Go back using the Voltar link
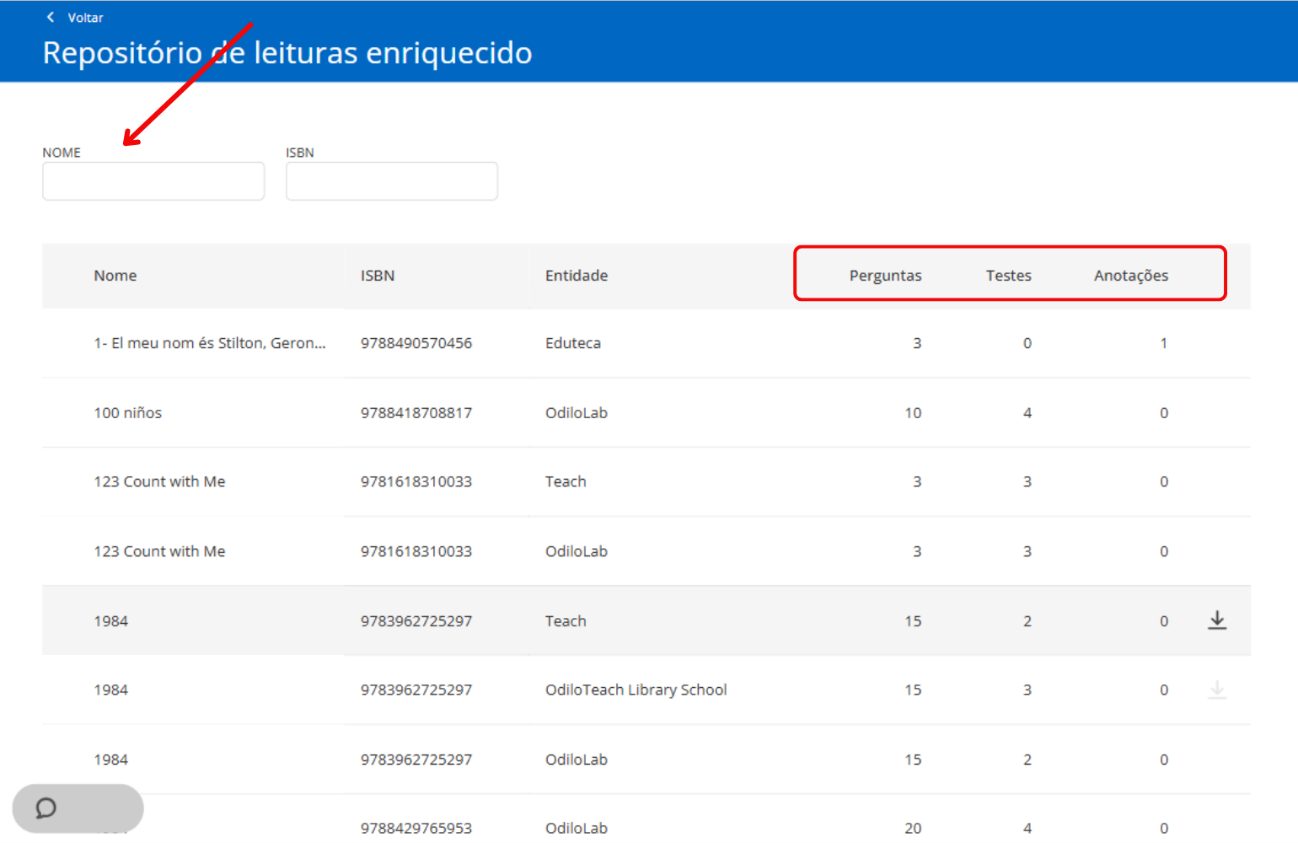1298x843 pixels. [x=85, y=17]
